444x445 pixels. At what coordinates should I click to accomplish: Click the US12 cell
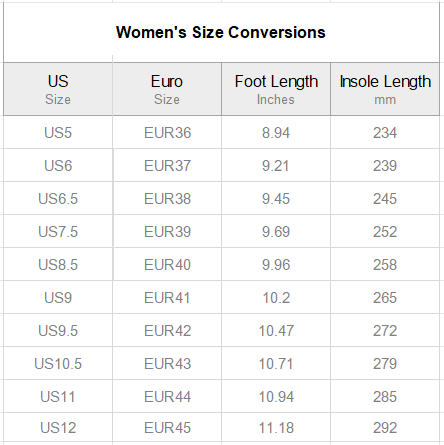(58, 428)
